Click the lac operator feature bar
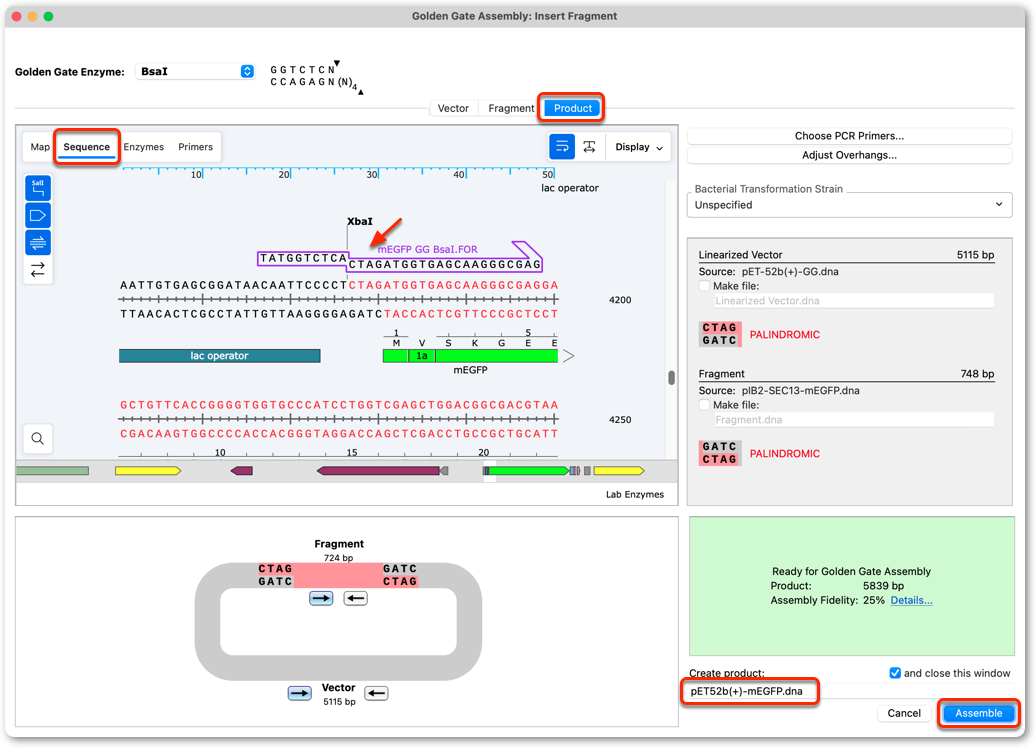Image resolution: width=1036 pixels, height=748 pixels. pyautogui.click(x=219, y=355)
